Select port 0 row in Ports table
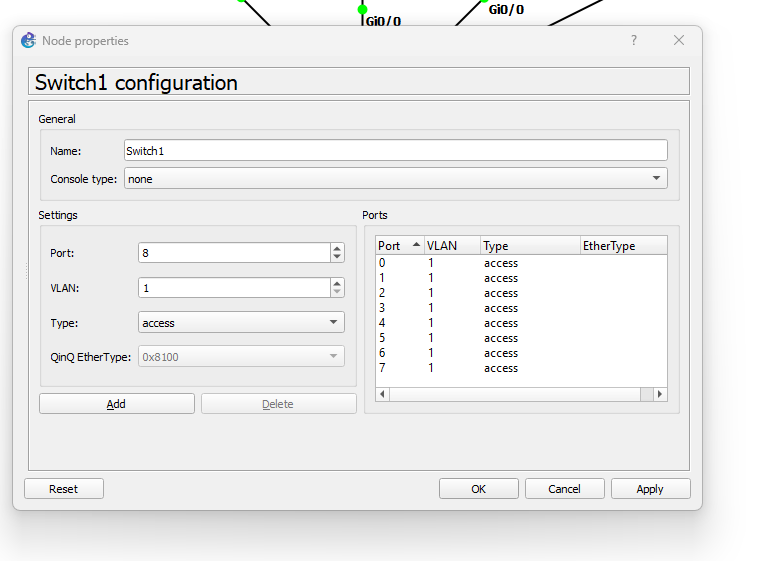 point(521,263)
